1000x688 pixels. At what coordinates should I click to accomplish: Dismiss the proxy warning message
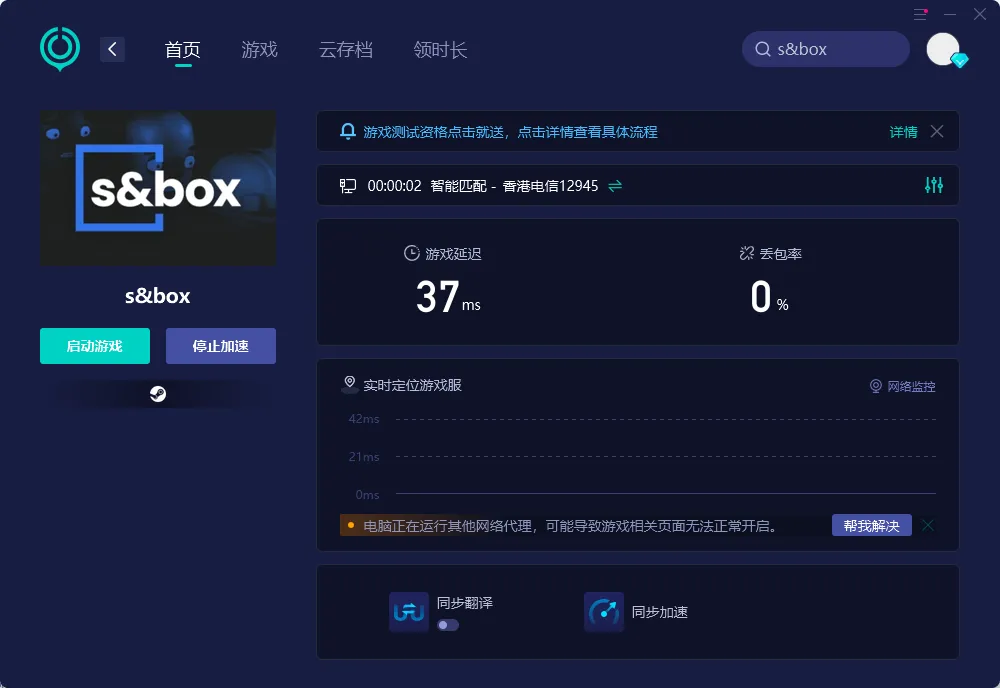pyautogui.click(x=928, y=525)
